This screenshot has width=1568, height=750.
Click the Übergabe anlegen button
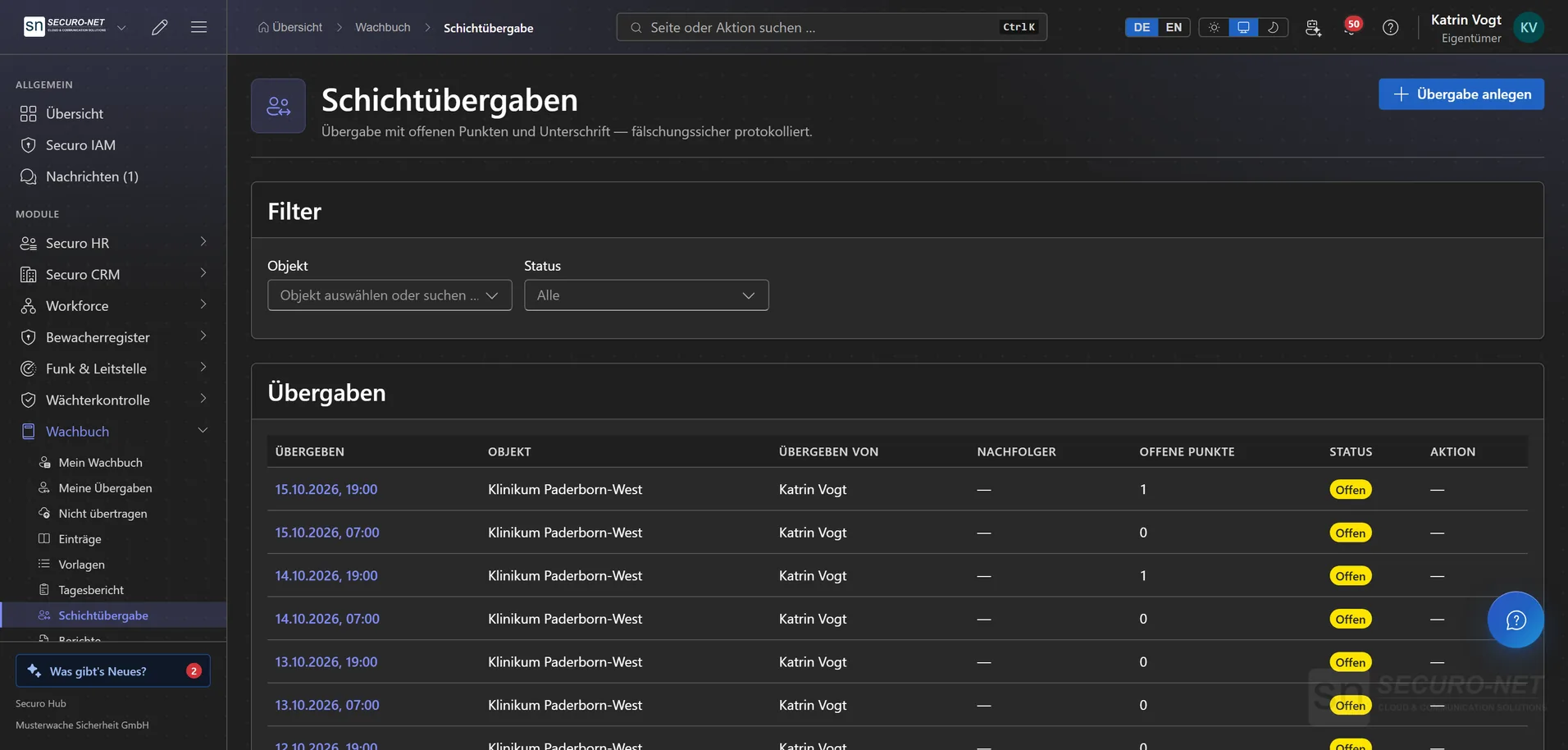(1461, 94)
